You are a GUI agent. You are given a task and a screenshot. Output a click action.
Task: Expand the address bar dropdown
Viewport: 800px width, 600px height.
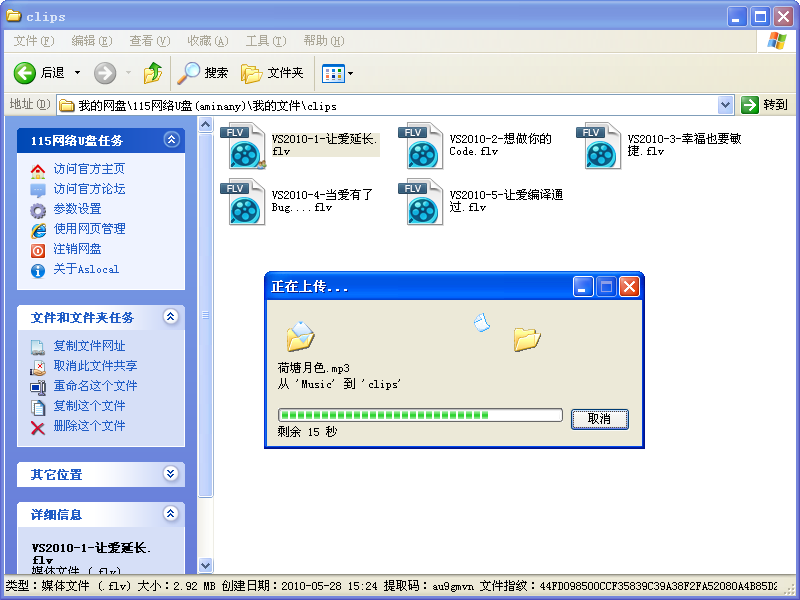(x=725, y=106)
